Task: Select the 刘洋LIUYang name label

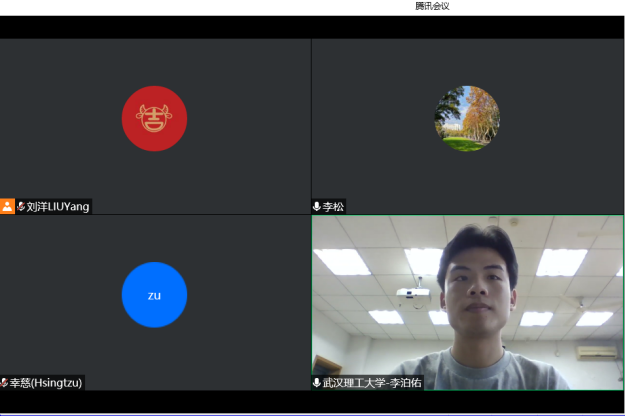Action: [x=58, y=207]
